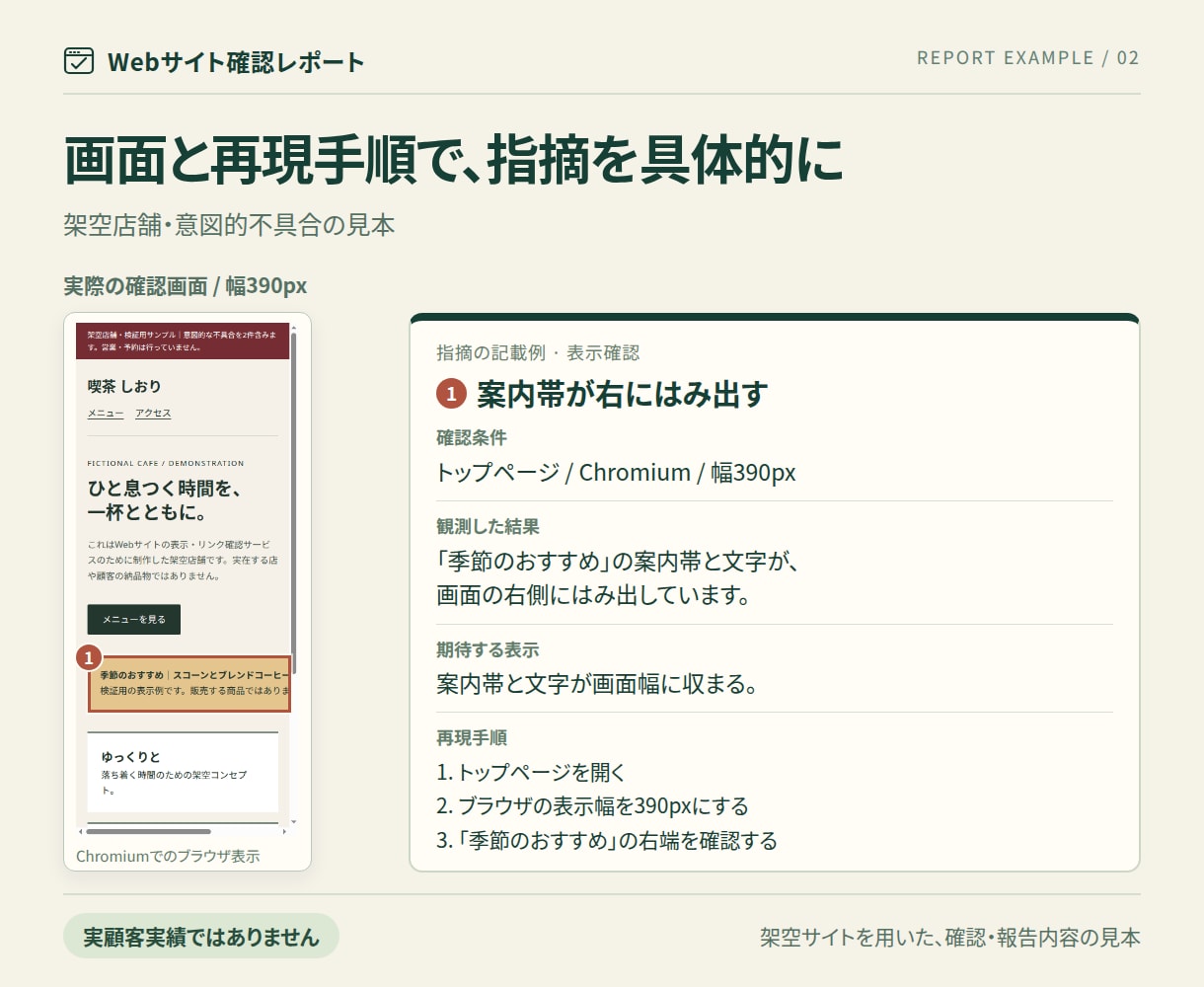
Task: Click the text 案内帯と文字が画面幅に収まる。
Action: pyautogui.click(x=597, y=683)
